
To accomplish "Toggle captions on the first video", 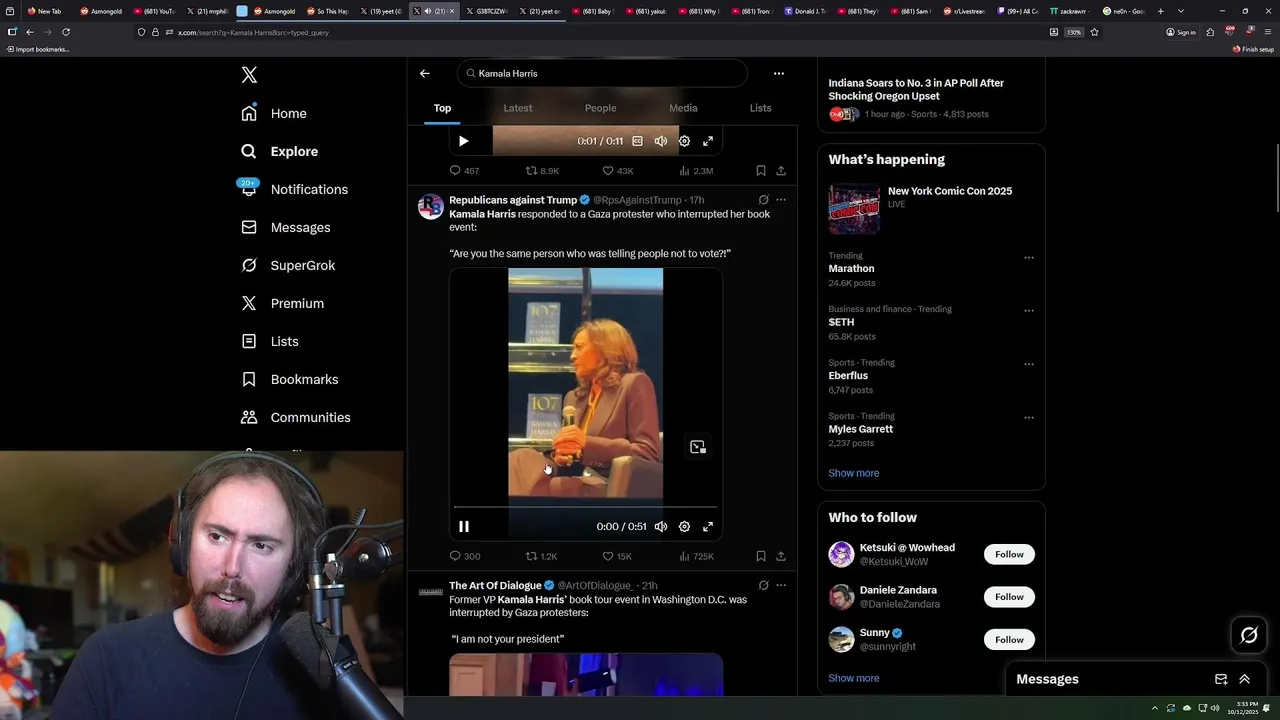I will pos(637,141).
